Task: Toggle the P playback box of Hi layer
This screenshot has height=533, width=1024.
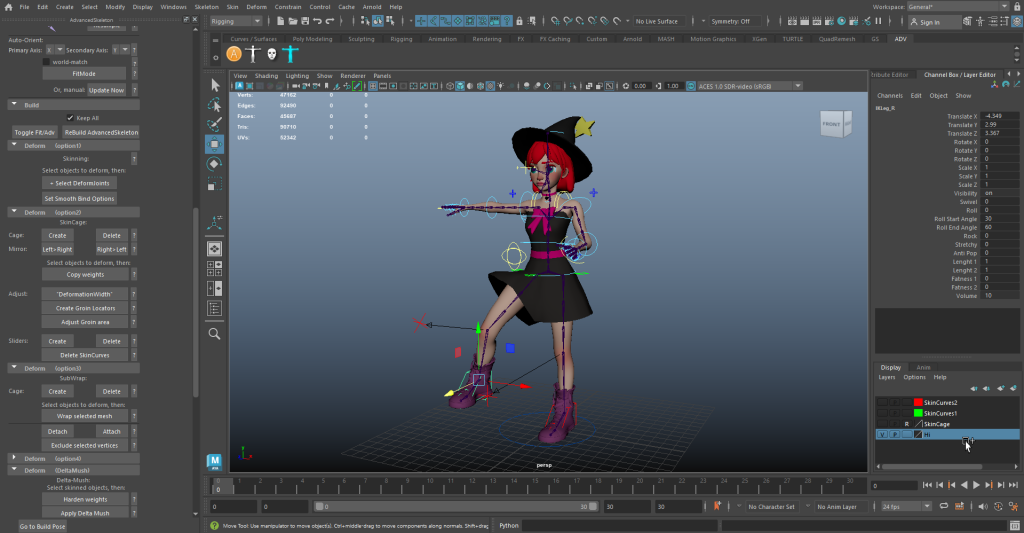Action: pyautogui.click(x=895, y=434)
